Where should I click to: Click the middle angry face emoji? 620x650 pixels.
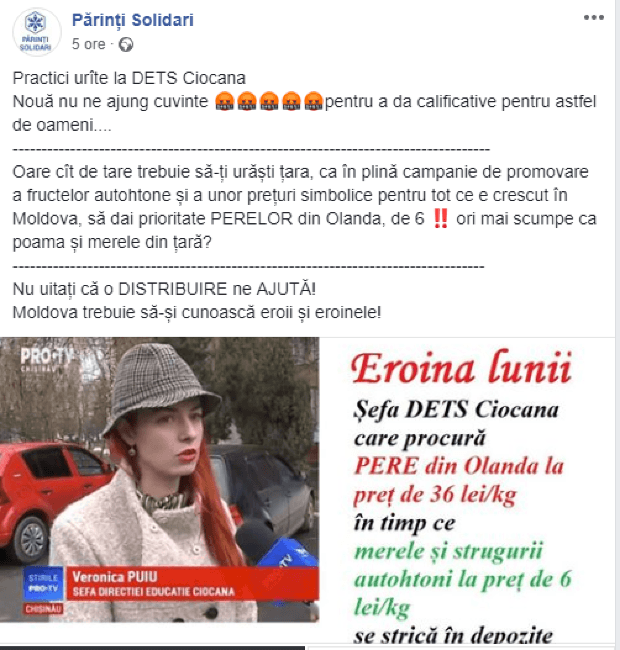click(269, 101)
